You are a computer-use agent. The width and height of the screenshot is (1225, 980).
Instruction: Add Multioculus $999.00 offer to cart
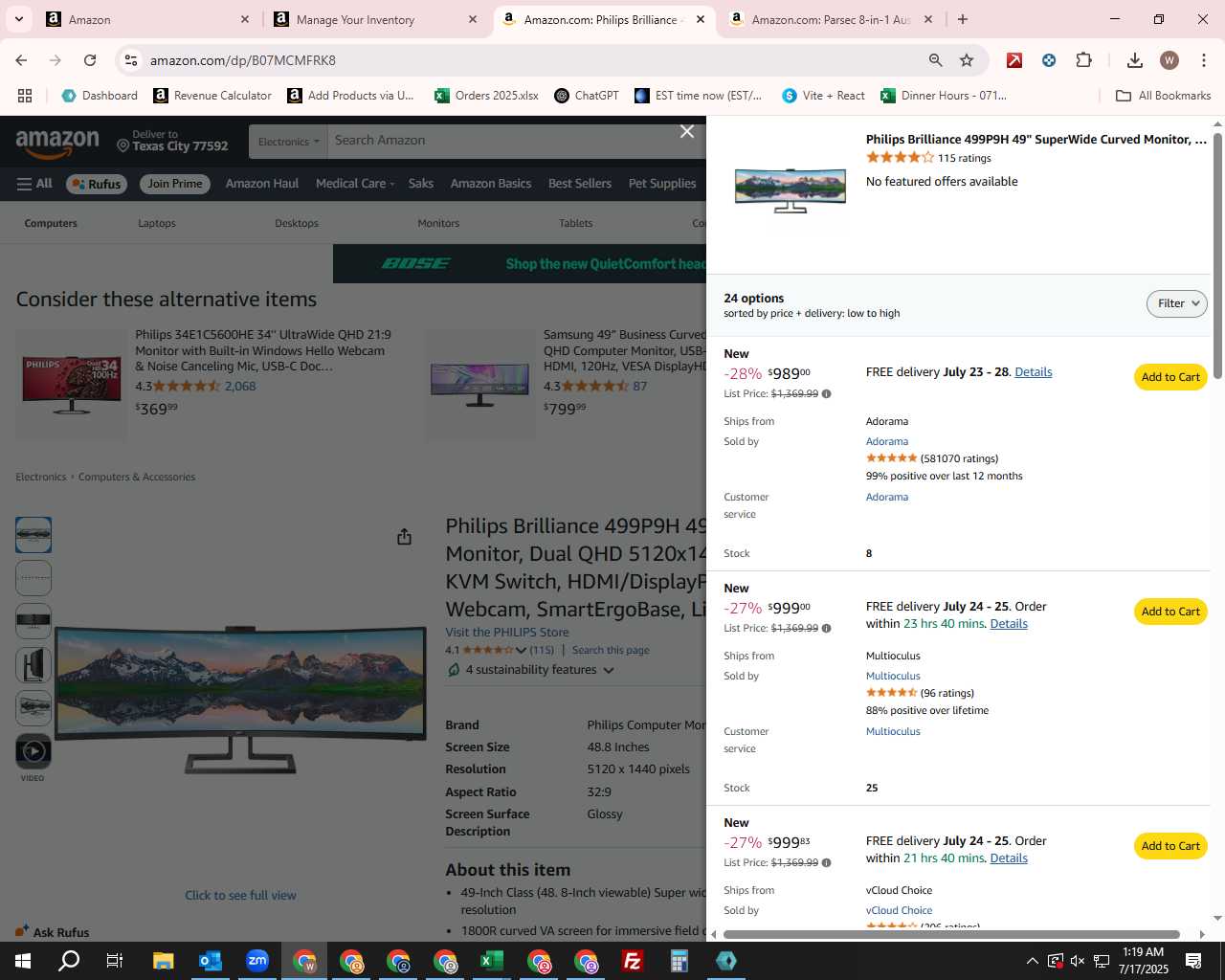pyautogui.click(x=1170, y=612)
